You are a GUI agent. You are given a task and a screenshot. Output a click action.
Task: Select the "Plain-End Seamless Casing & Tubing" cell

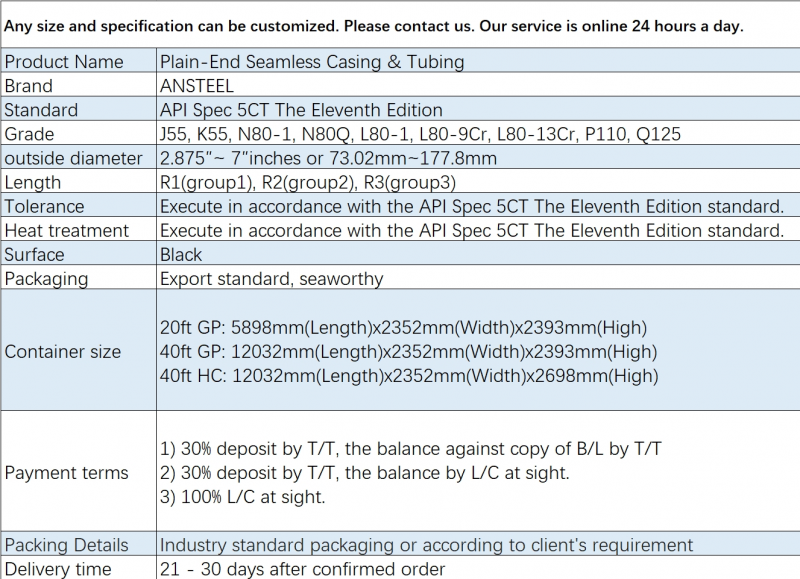coord(312,62)
